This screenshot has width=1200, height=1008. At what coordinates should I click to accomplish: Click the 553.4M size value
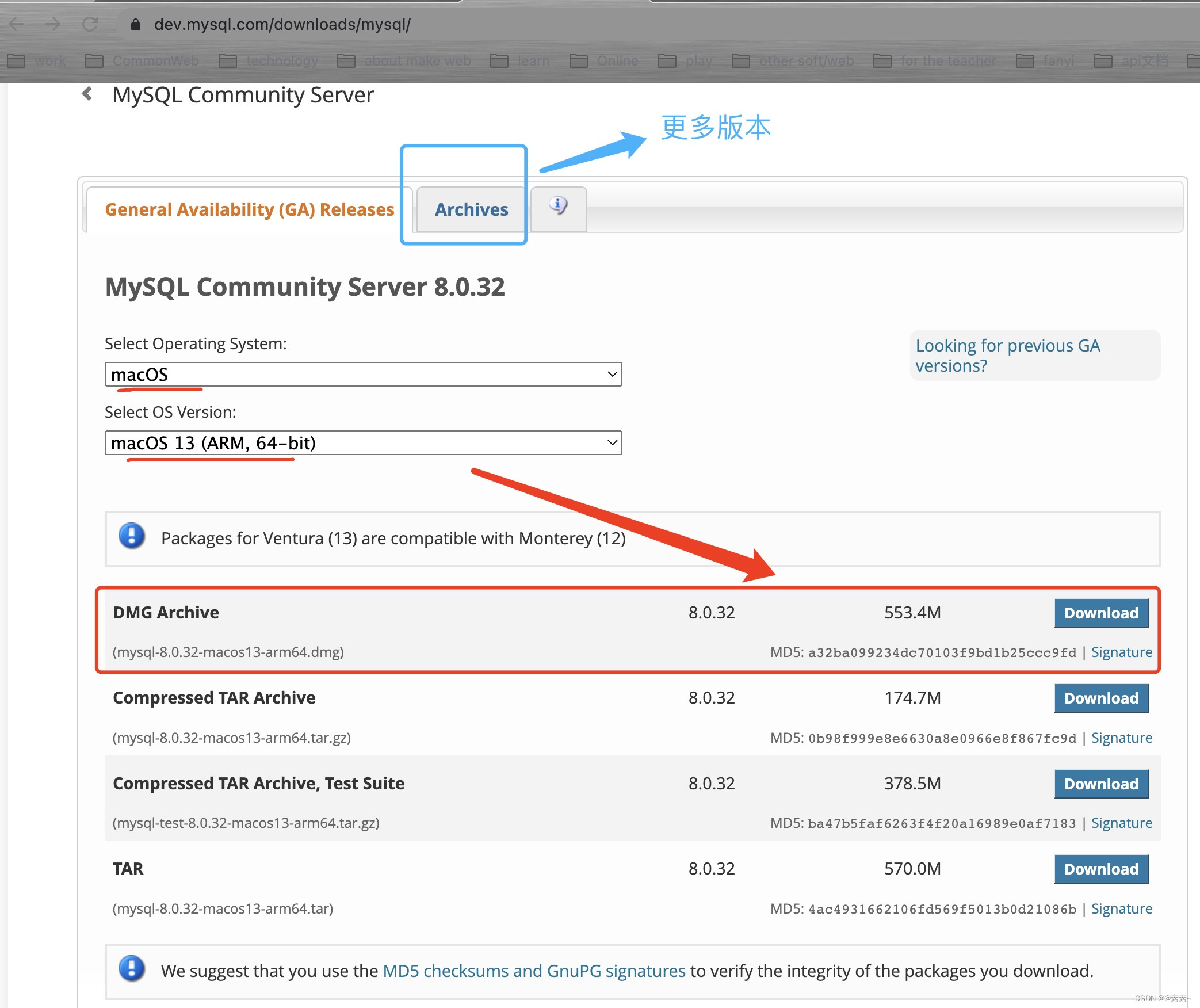pos(912,613)
